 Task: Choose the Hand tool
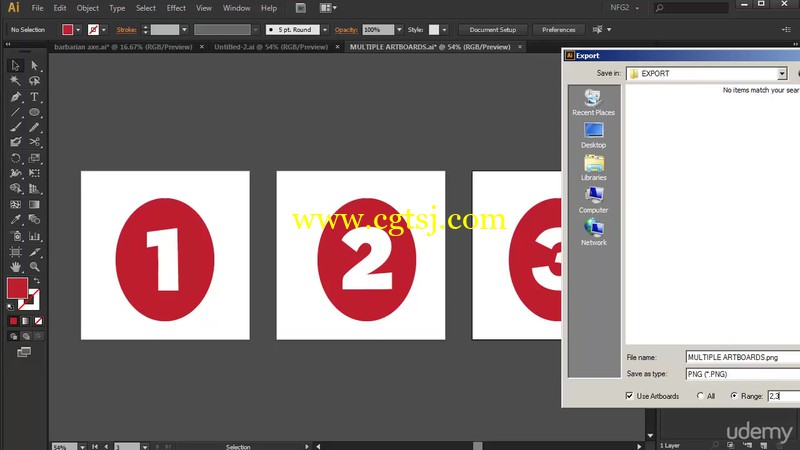coord(15,266)
